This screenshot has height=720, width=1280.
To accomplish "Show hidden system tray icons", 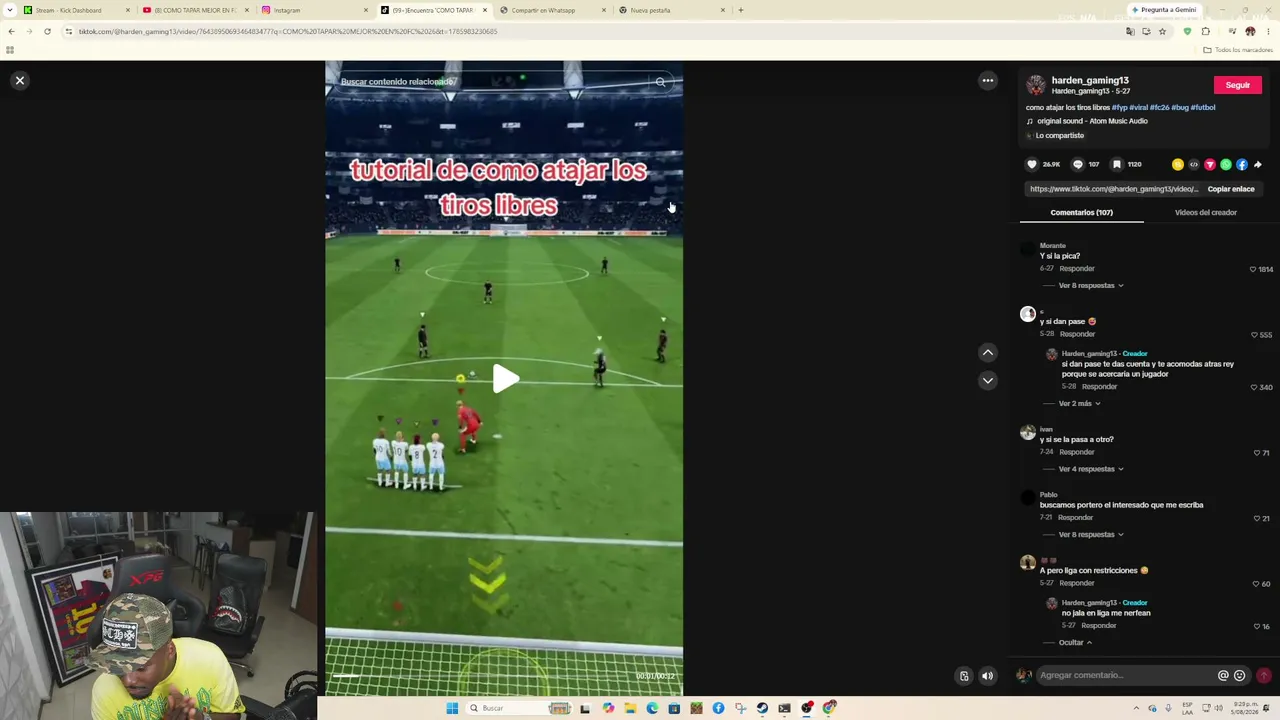I will 1136,708.
